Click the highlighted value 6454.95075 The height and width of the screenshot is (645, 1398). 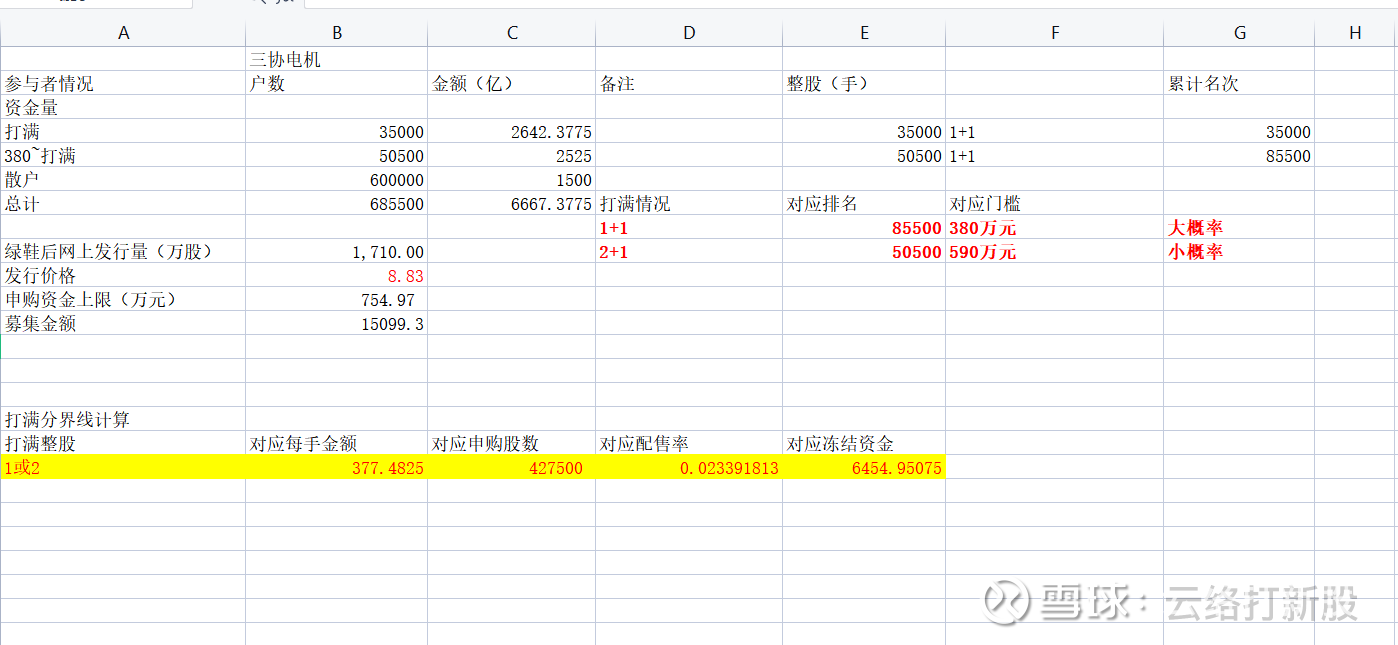864,467
